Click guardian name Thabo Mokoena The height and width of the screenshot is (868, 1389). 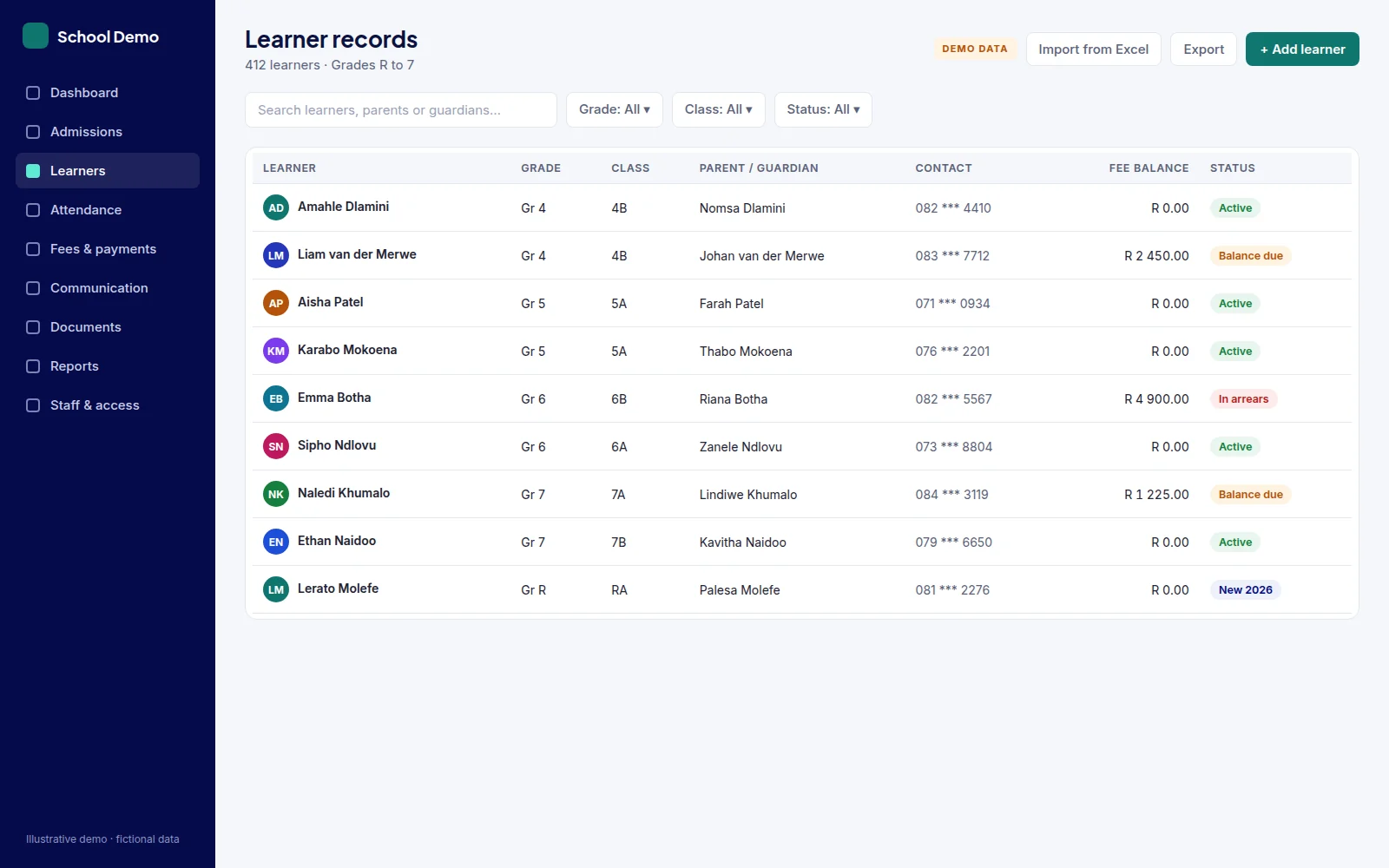[746, 352]
